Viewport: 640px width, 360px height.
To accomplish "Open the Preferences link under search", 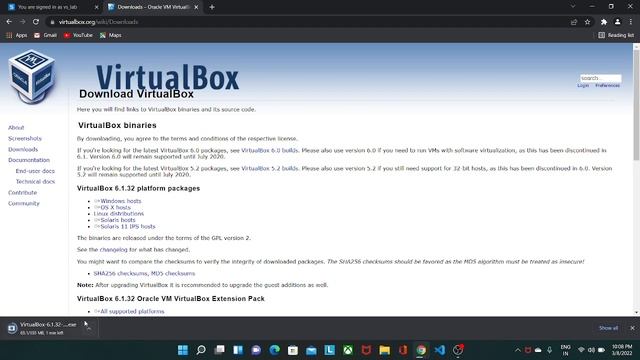I will [x=607, y=86].
